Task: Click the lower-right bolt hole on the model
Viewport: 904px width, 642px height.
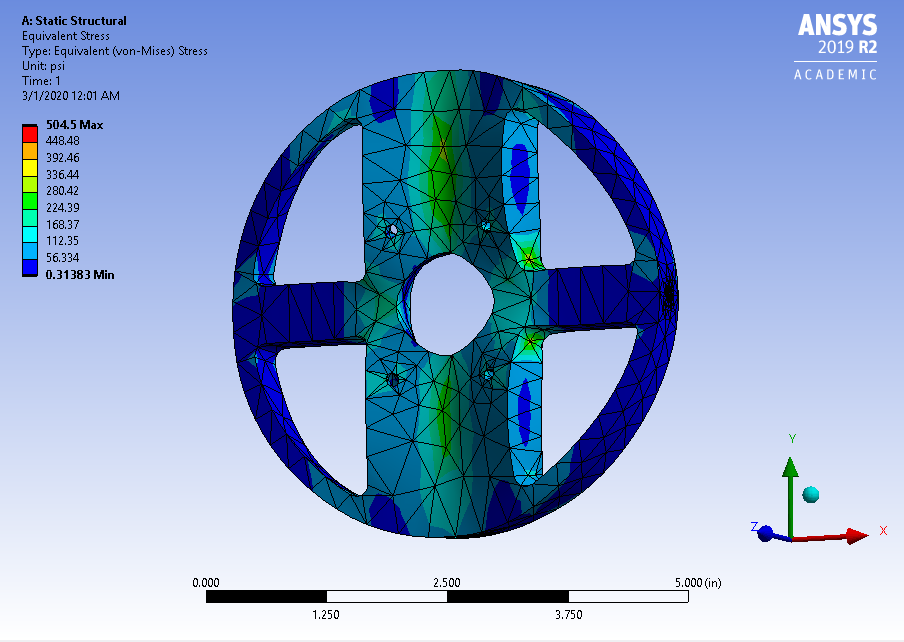Action: coord(488,375)
